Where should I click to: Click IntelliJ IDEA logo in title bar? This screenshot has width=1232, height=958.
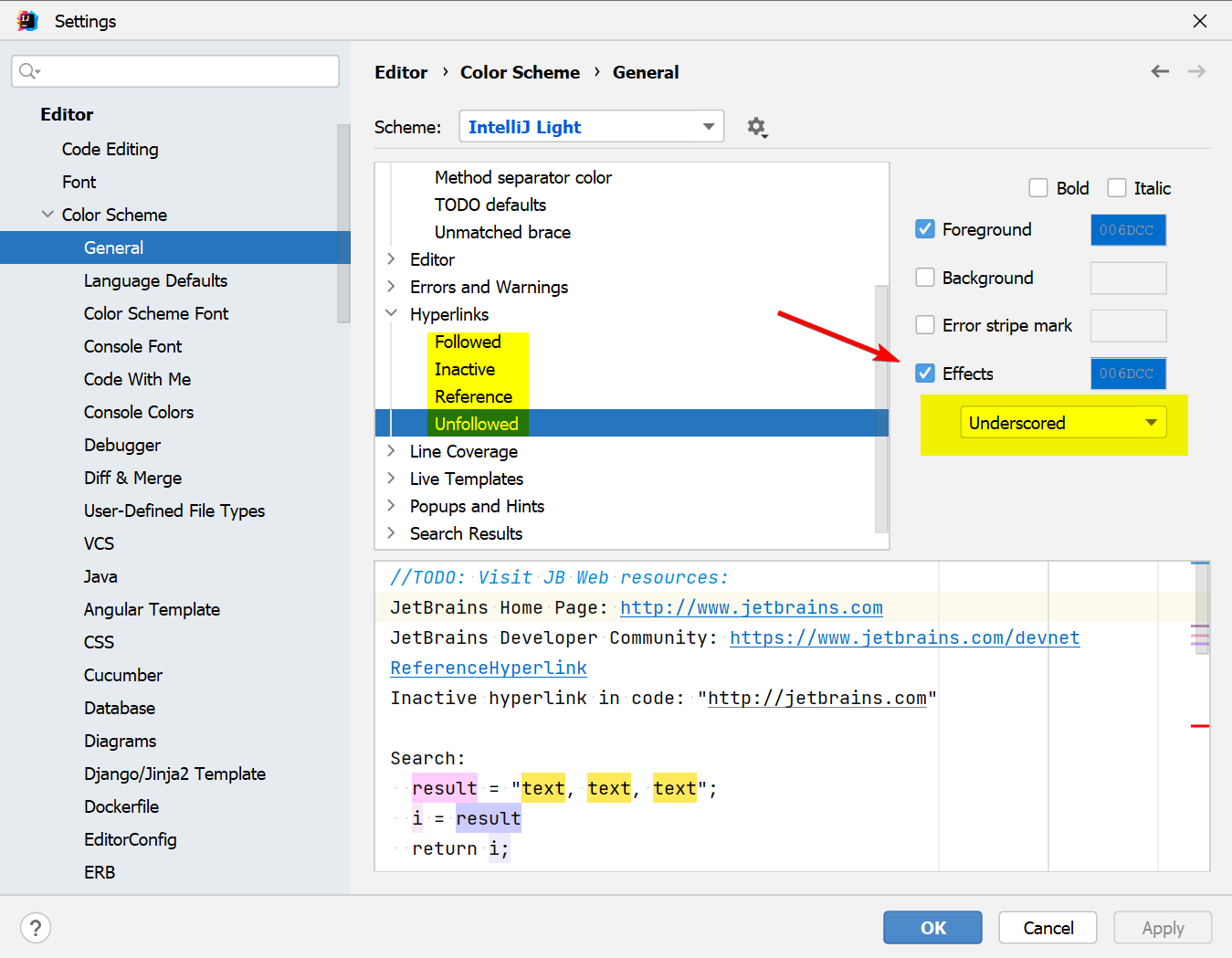tap(27, 20)
